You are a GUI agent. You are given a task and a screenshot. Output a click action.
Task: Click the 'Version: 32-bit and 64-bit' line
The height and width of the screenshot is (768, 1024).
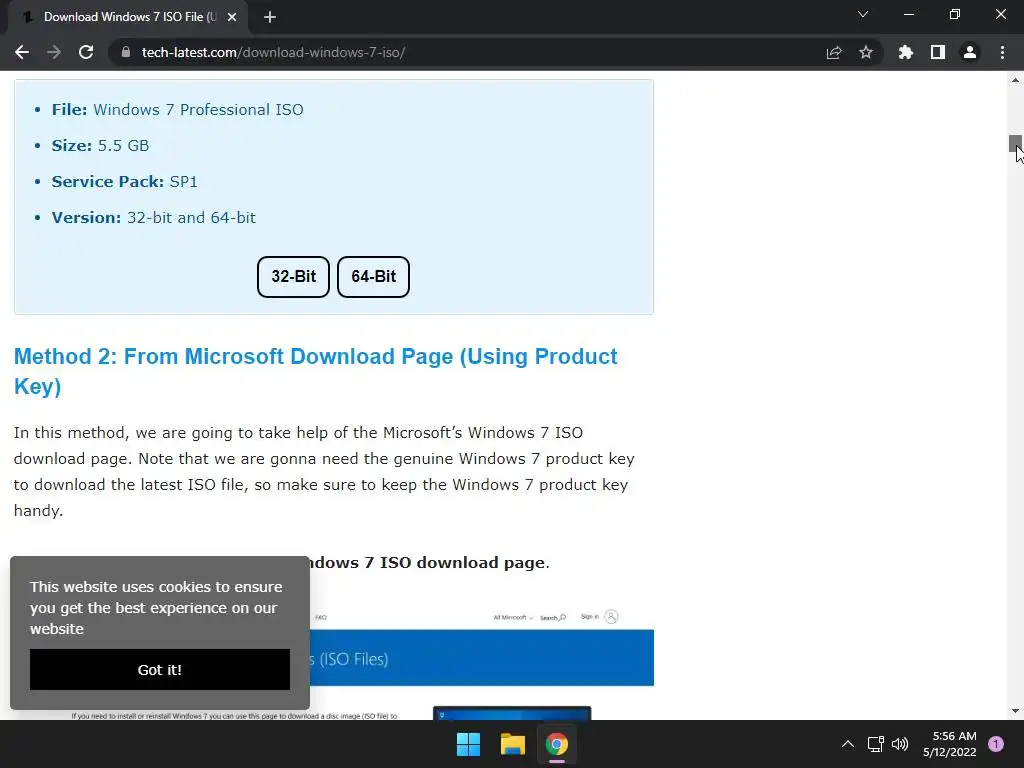pyautogui.click(x=153, y=217)
